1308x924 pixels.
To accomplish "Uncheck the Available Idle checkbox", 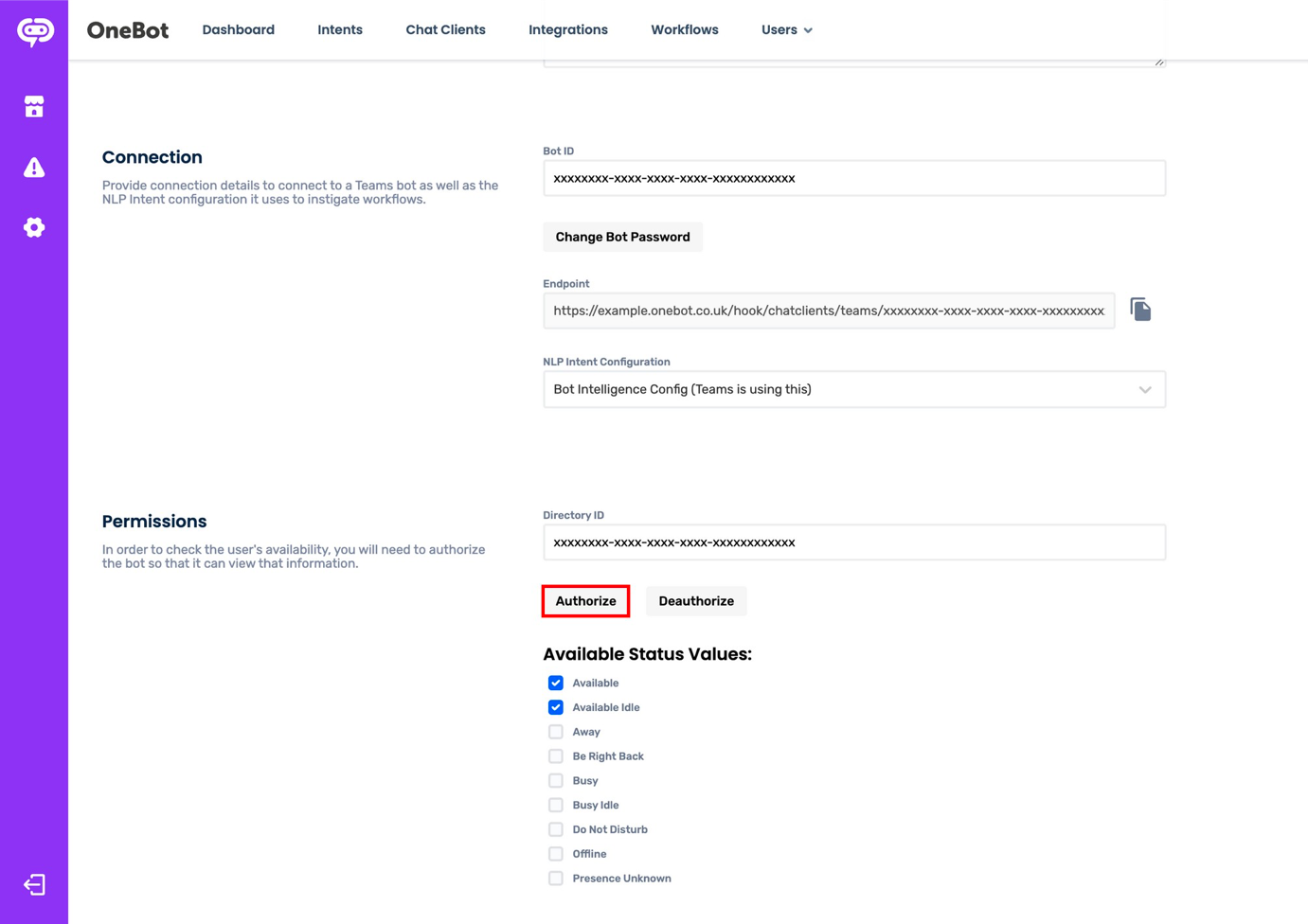I will tap(556, 707).
